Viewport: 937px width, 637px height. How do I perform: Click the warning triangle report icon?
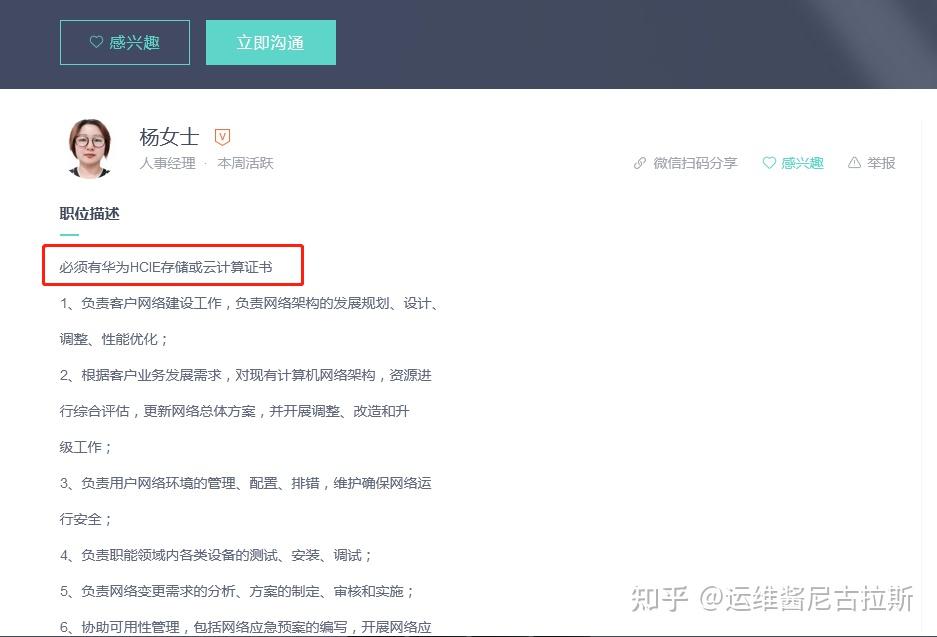pyautogui.click(x=854, y=163)
